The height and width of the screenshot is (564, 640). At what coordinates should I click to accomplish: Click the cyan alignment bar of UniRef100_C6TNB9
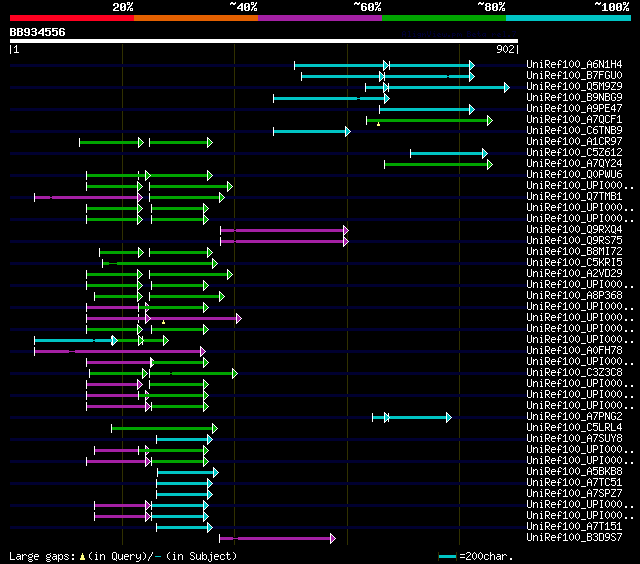tap(312, 131)
